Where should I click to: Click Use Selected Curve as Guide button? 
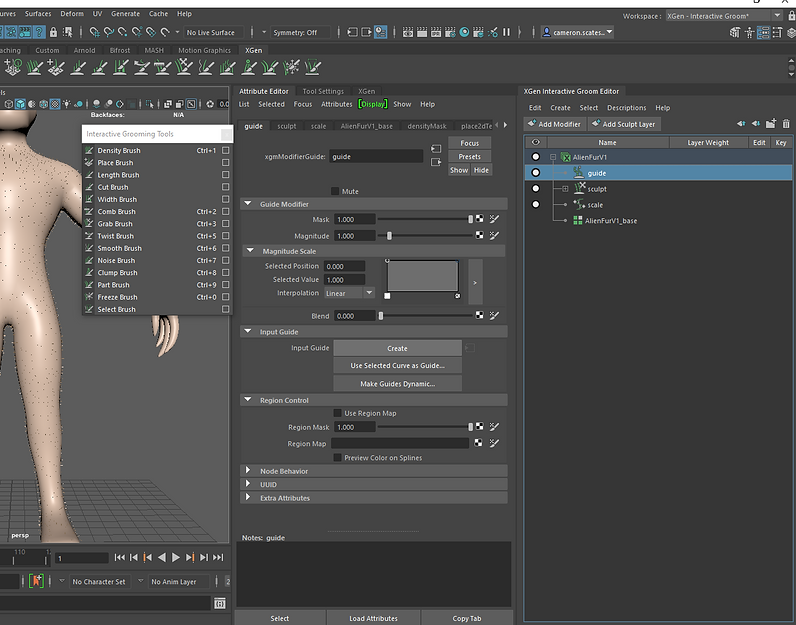click(397, 366)
